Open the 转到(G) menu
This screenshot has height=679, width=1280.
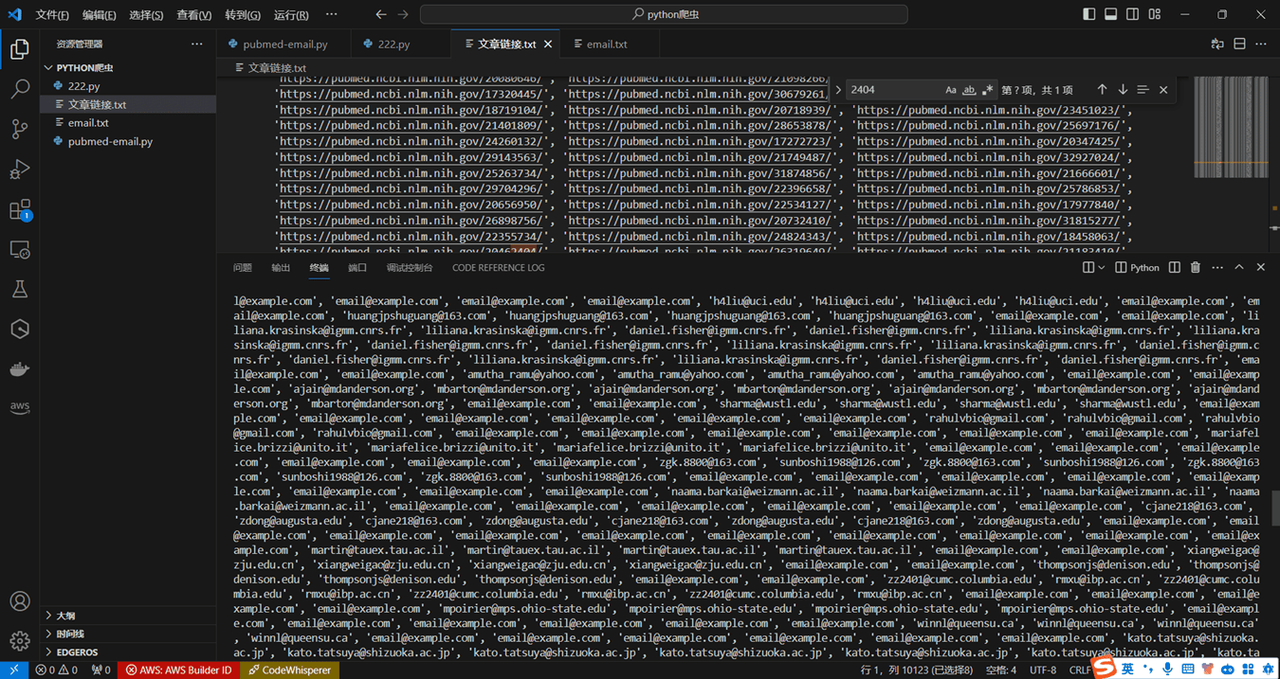tap(242, 15)
